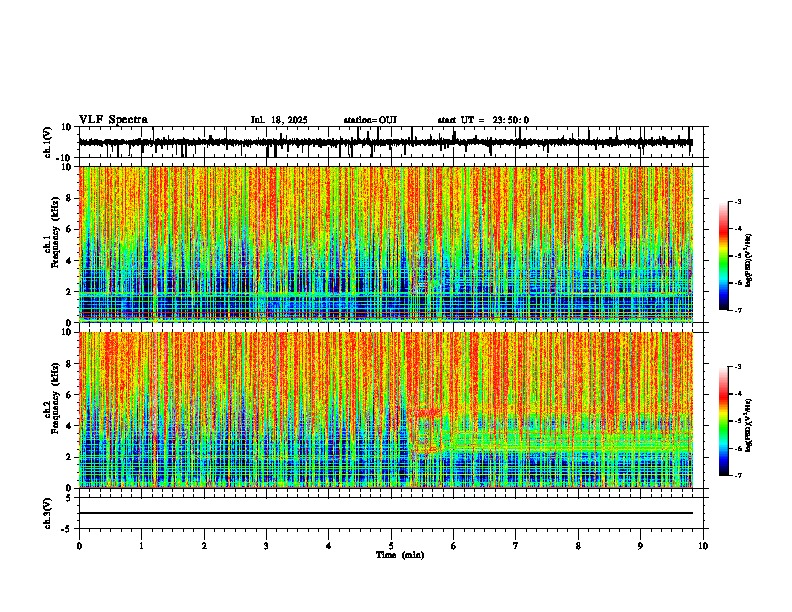
Task: Click the "-7" label on ch.2 color bar
Action: (737, 475)
